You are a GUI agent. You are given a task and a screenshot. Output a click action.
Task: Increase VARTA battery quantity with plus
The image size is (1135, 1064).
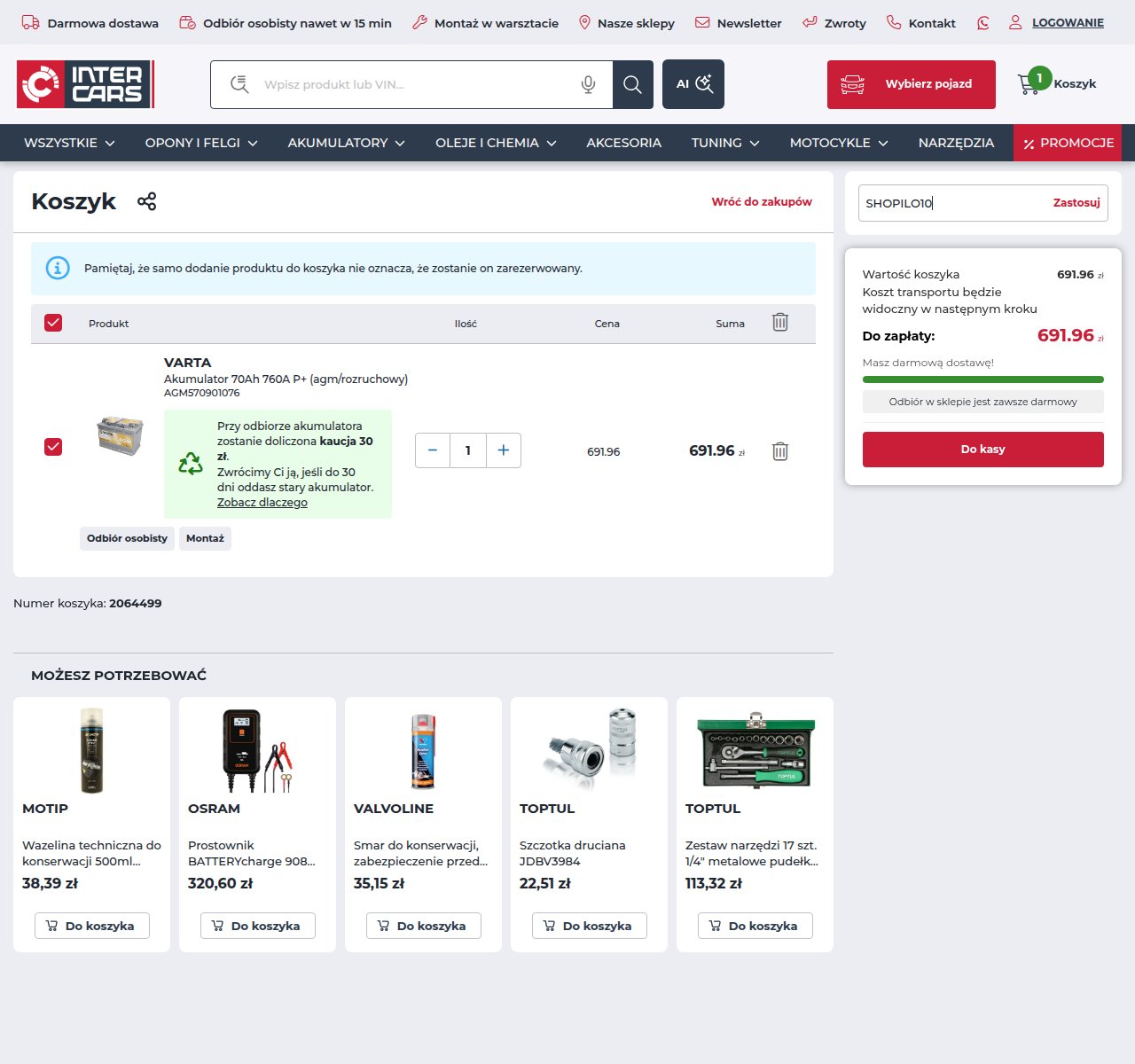coord(504,450)
